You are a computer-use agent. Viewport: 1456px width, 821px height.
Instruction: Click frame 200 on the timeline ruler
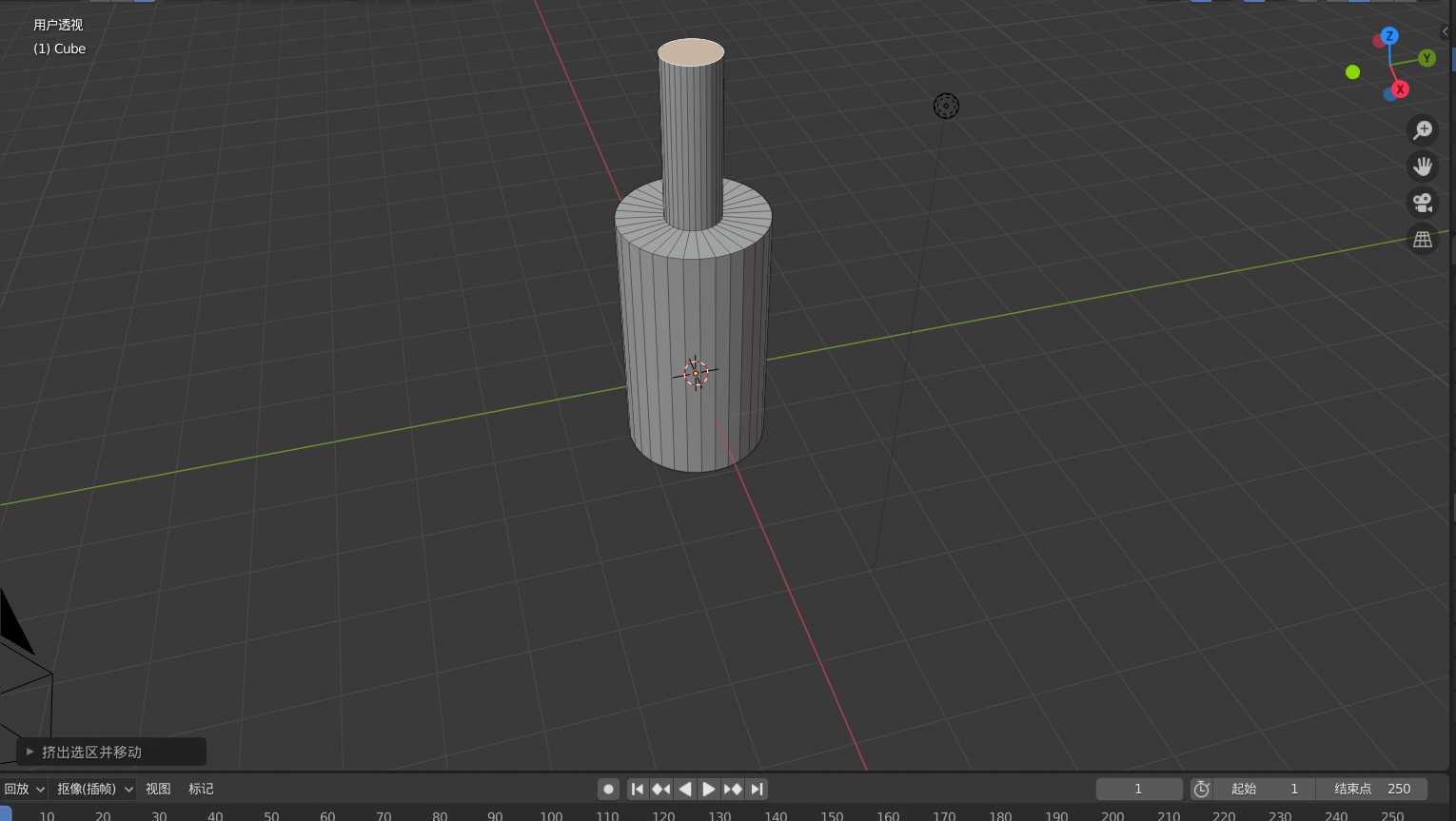coord(1112,816)
